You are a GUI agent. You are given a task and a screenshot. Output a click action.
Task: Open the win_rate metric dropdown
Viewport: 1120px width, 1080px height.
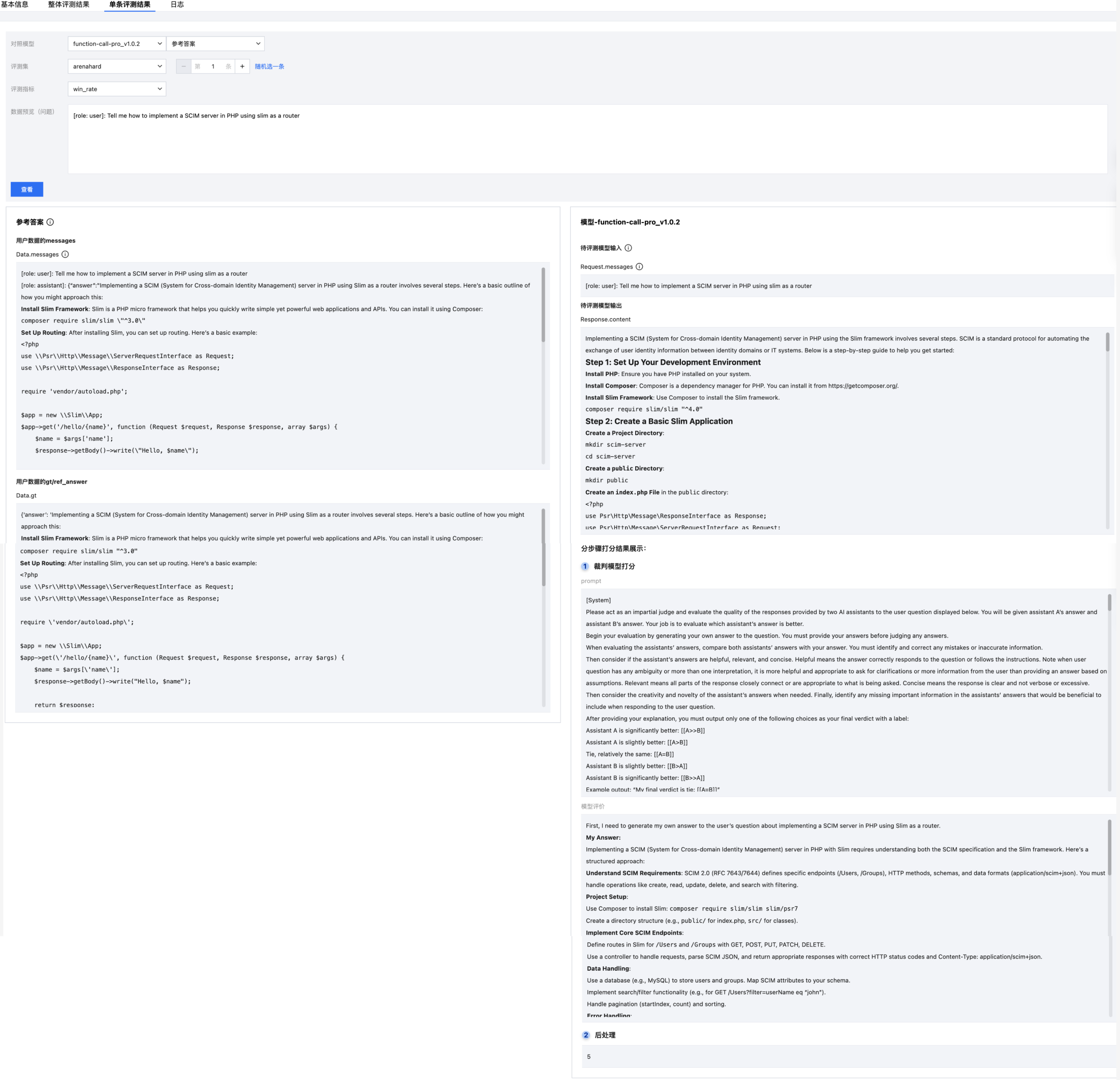116,89
